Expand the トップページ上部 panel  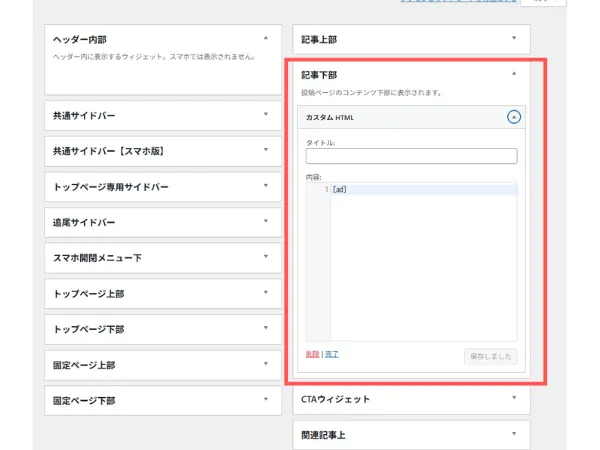tap(265, 293)
